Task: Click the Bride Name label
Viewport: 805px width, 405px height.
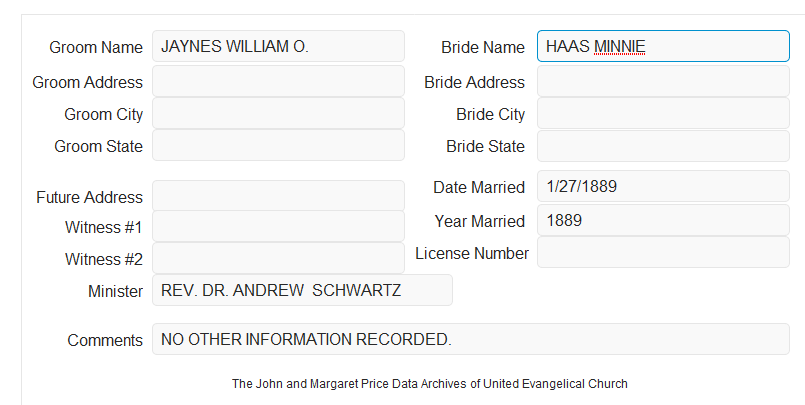Action: [x=483, y=47]
